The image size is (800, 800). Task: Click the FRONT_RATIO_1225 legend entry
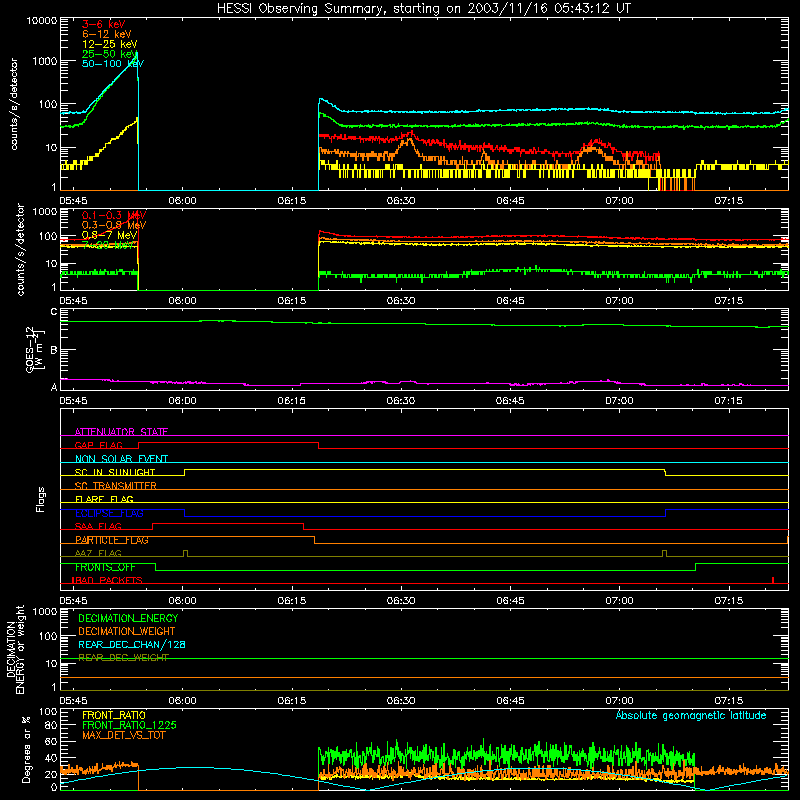(x=130, y=725)
